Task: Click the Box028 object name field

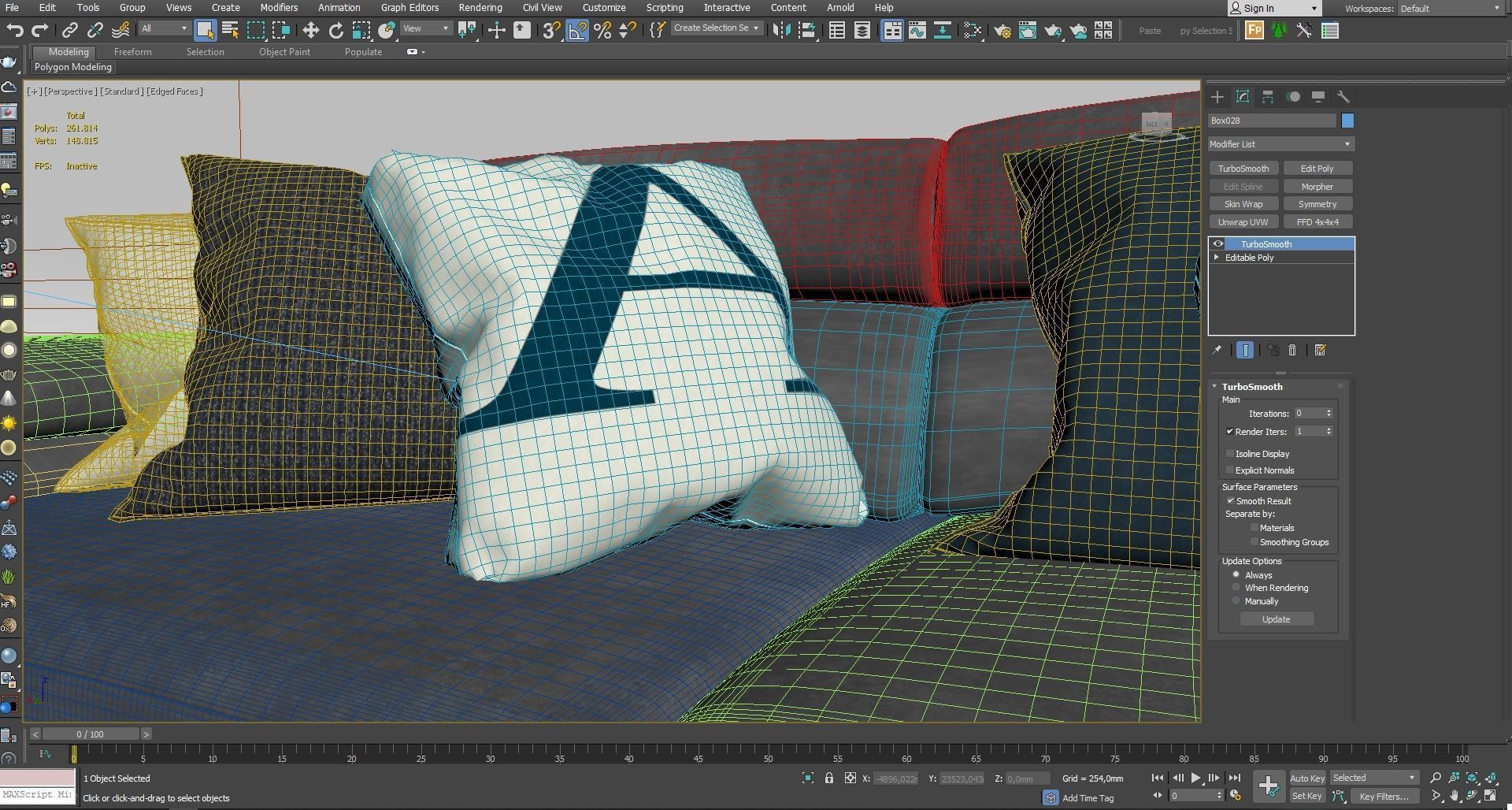Action: pyautogui.click(x=1272, y=121)
